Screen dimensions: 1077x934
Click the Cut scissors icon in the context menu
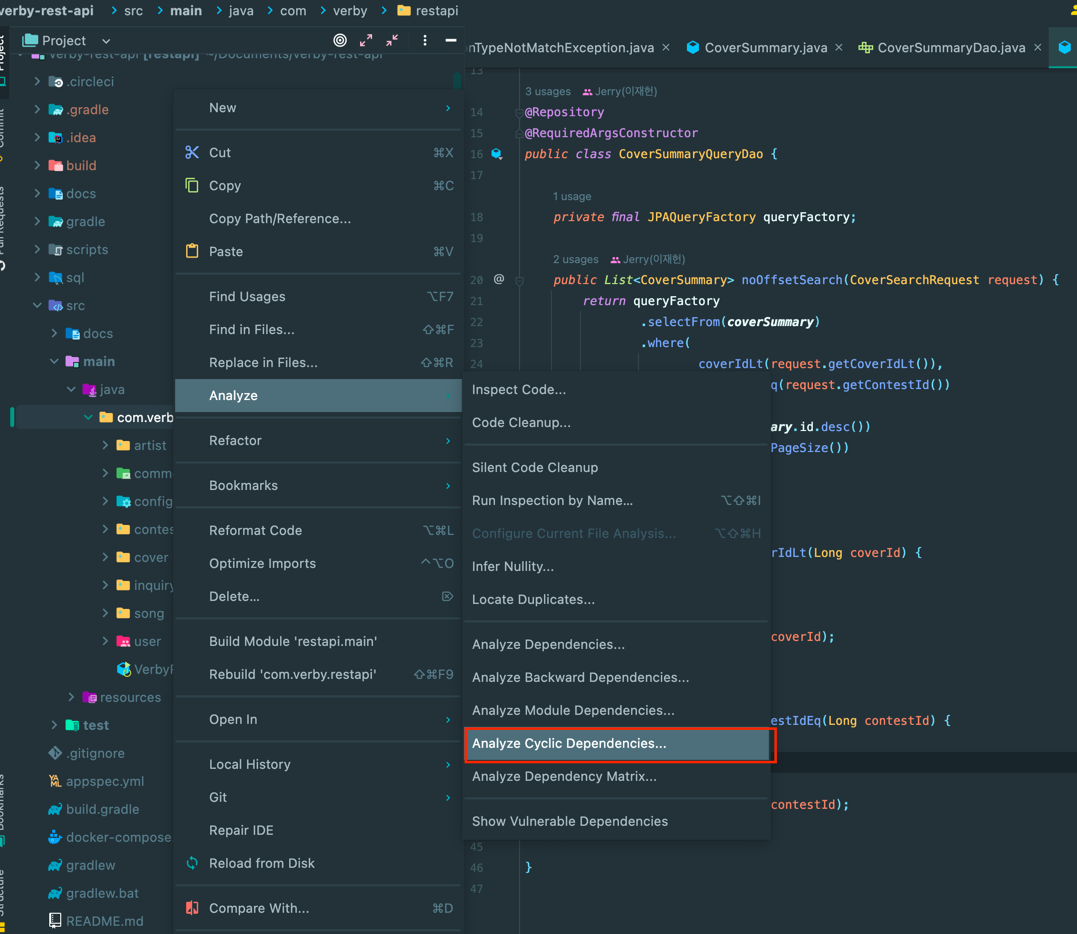tap(192, 152)
